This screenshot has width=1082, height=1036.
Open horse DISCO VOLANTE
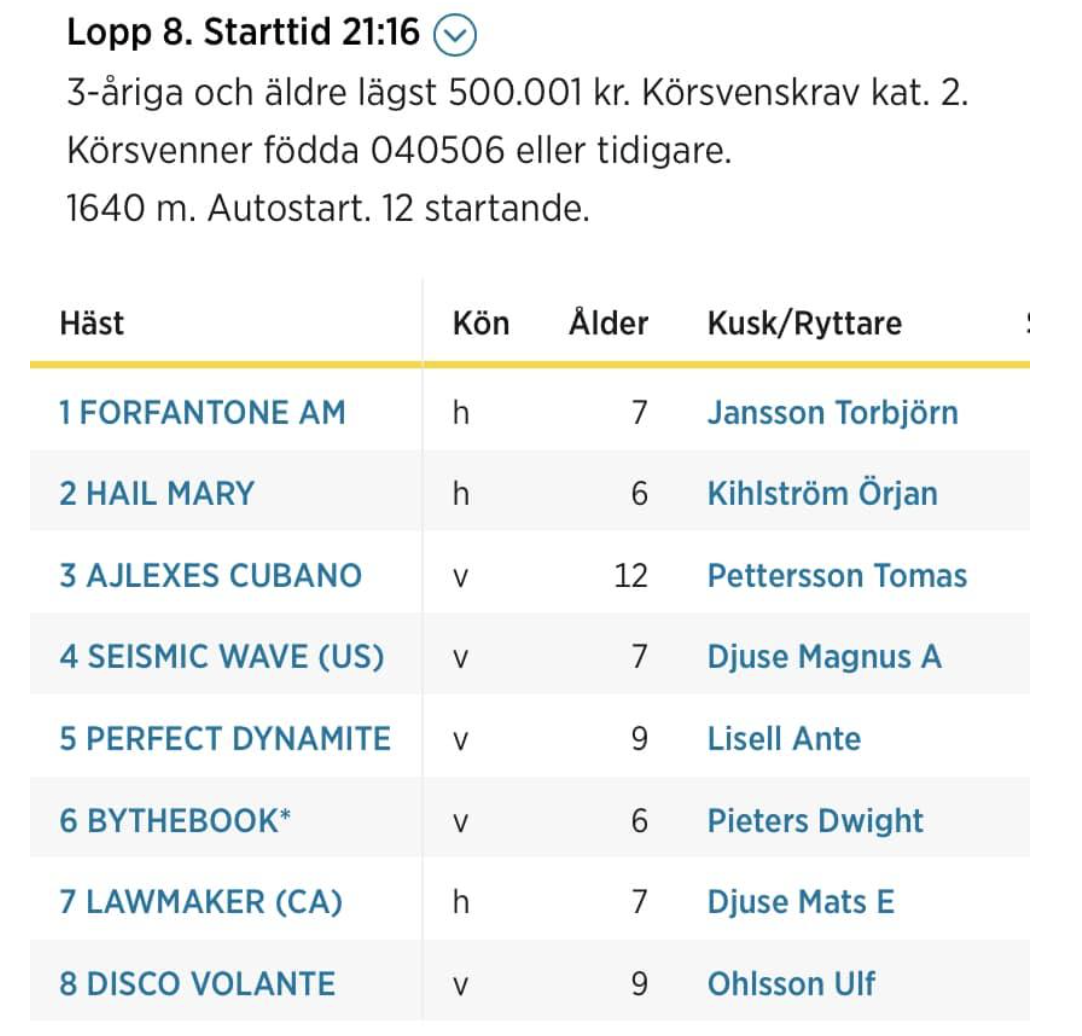tap(197, 984)
